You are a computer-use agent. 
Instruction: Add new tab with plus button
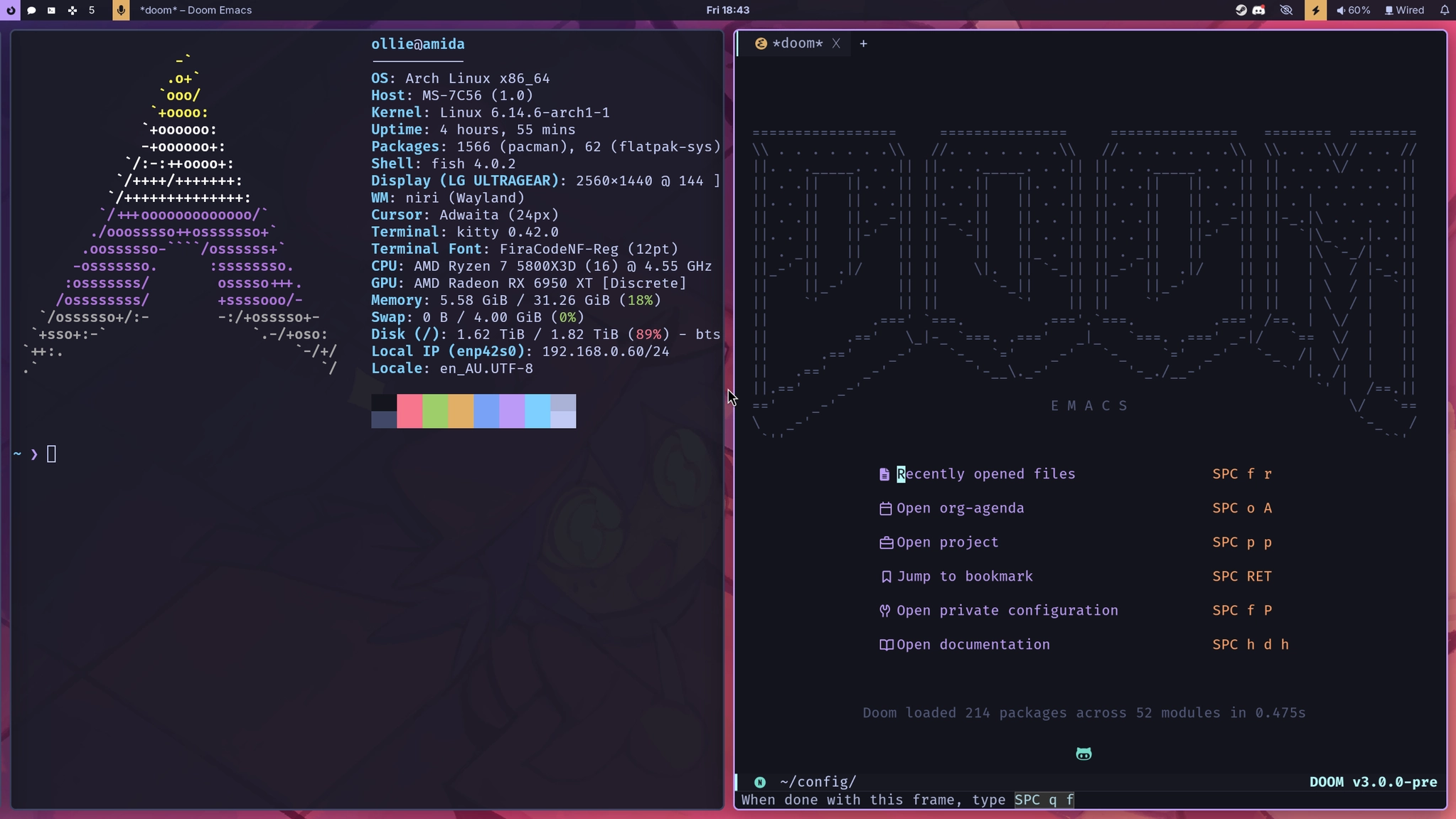[x=863, y=43]
